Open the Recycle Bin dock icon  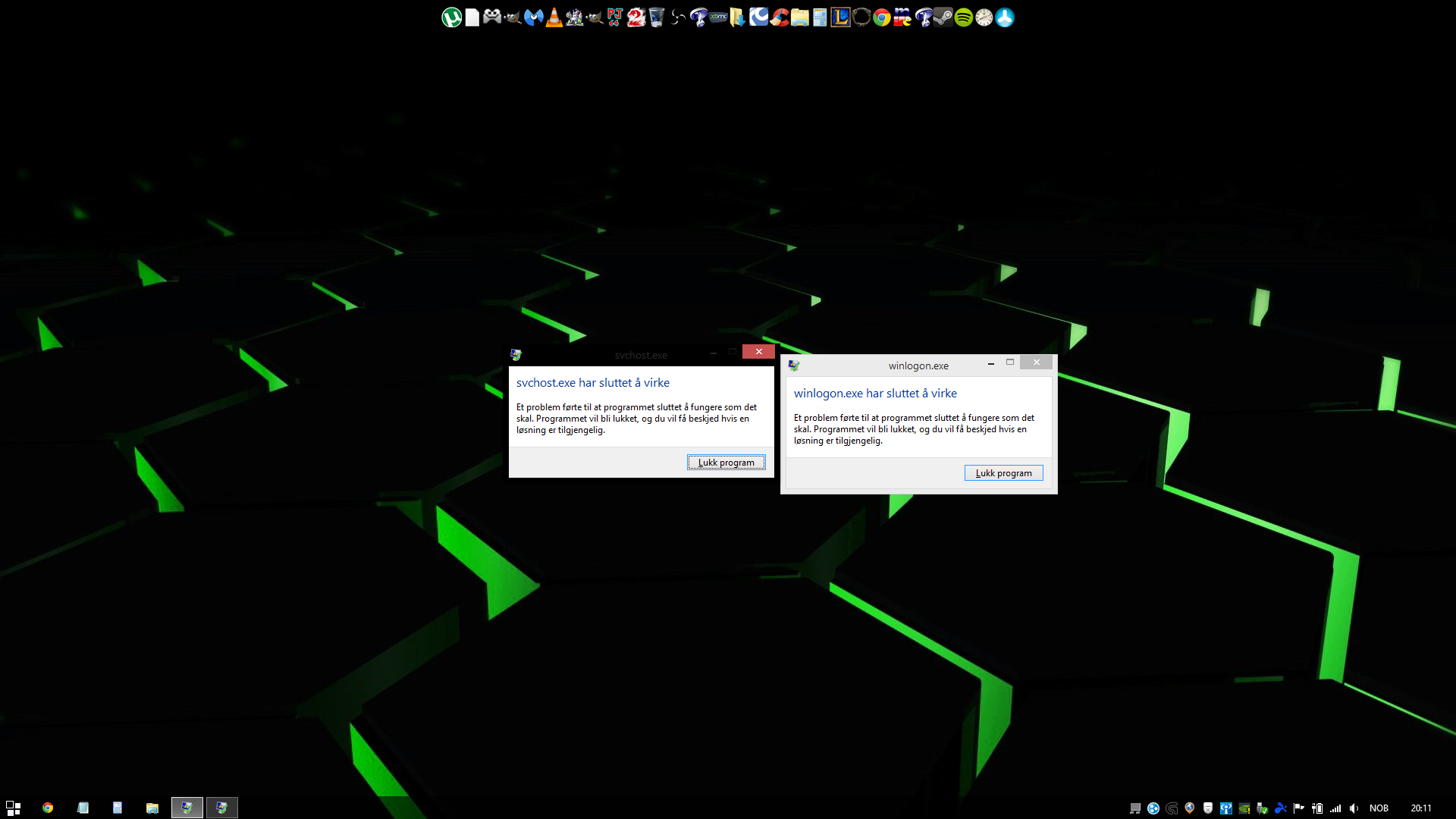657,17
